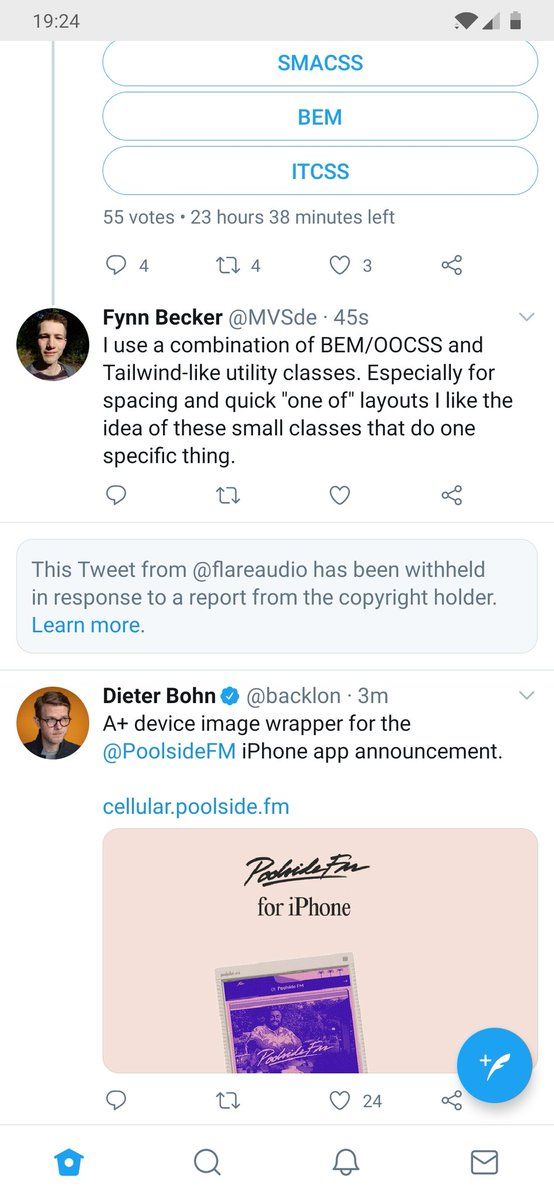Image resolution: width=554 pixels, height=1200 pixels.
Task: Expand options chevron on Fynn Becker's tweet
Action: click(x=527, y=317)
